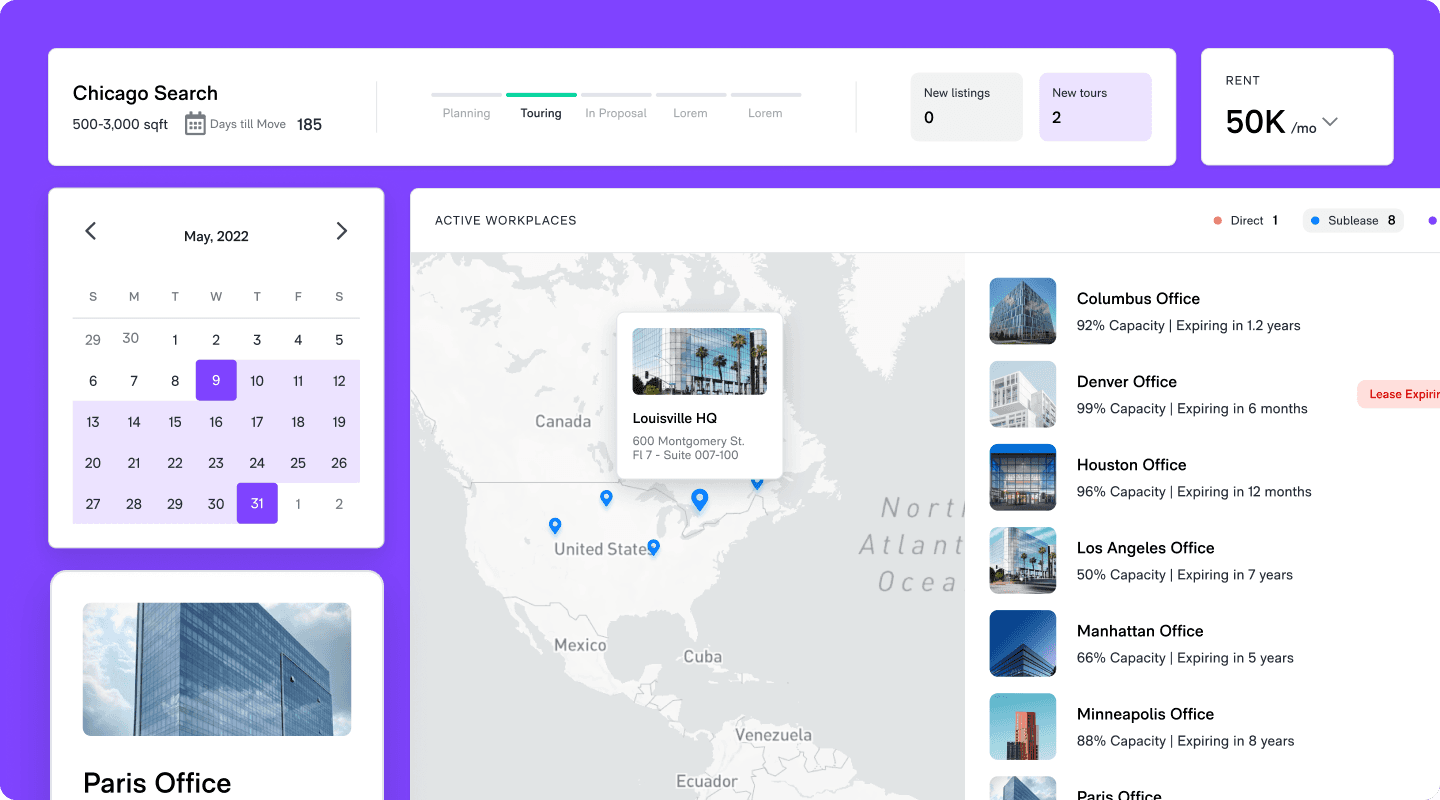Click the red Direct legend dot
The image size is (1440, 800).
coord(1217,221)
